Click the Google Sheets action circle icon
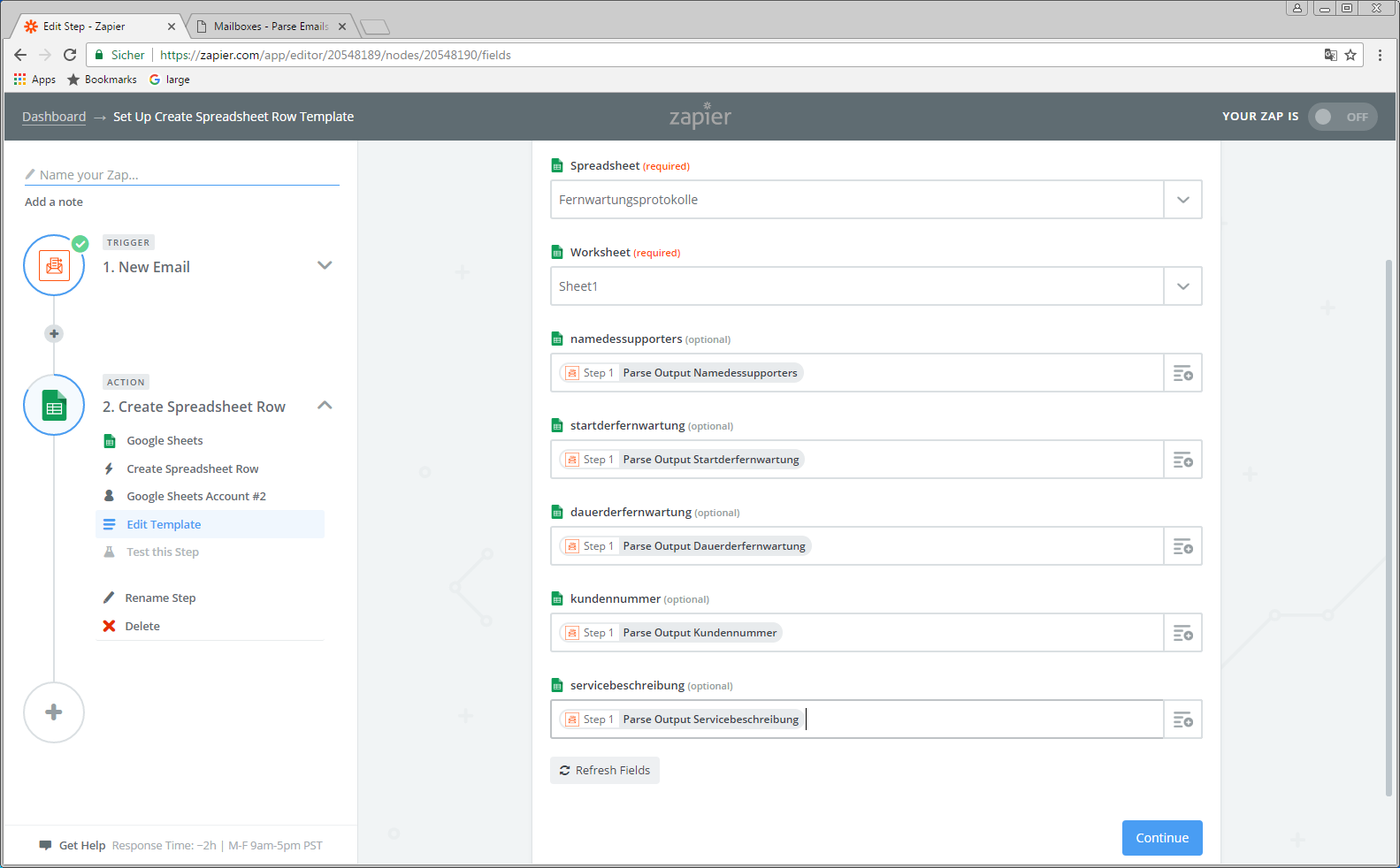The width and height of the screenshot is (1400, 868). click(x=54, y=406)
